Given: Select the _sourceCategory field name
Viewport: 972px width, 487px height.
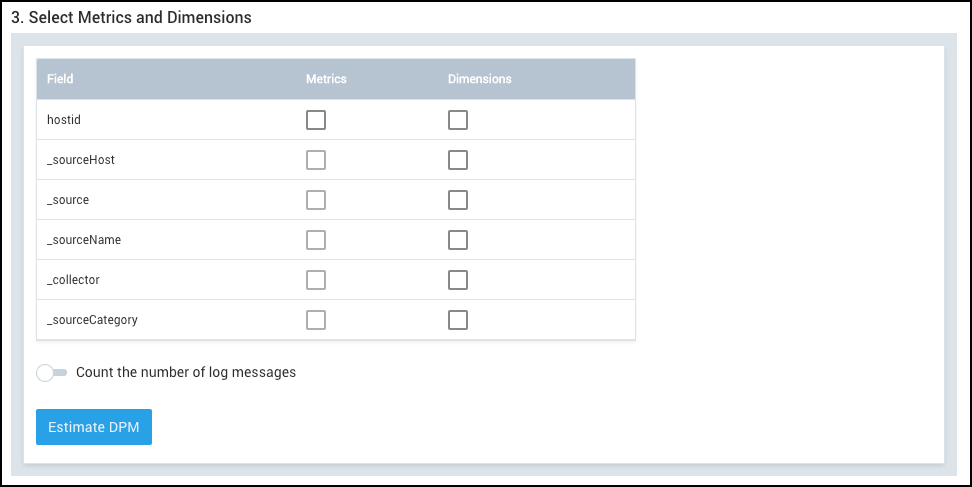Looking at the screenshot, I should coord(92,320).
